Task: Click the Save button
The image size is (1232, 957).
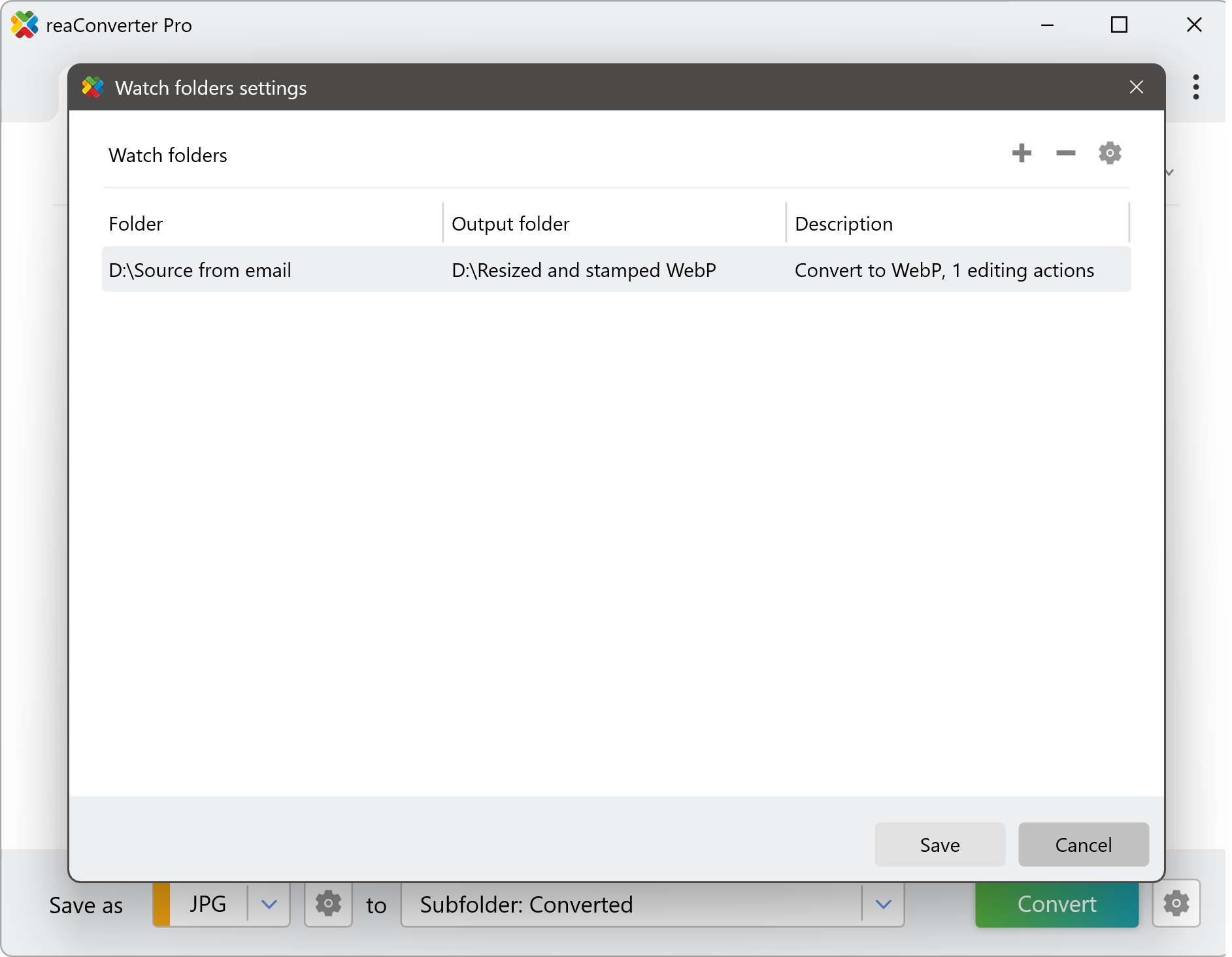Action: pyautogui.click(x=940, y=845)
